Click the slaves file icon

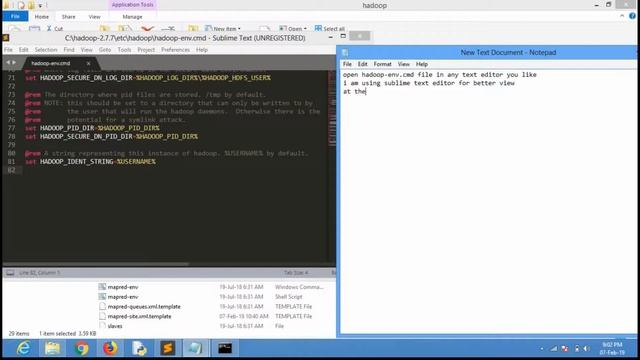pos(102,326)
